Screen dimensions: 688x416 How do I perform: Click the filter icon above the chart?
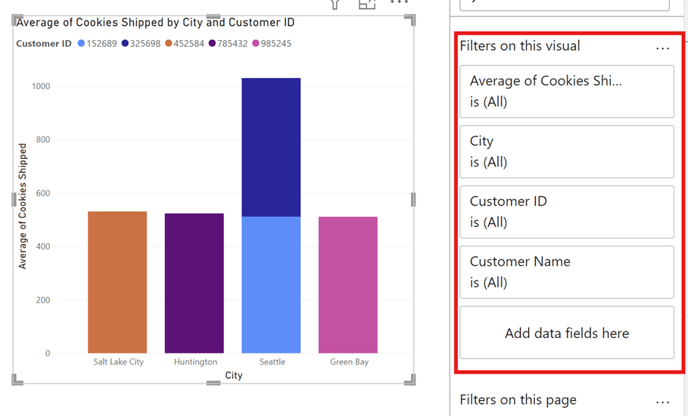click(x=335, y=4)
